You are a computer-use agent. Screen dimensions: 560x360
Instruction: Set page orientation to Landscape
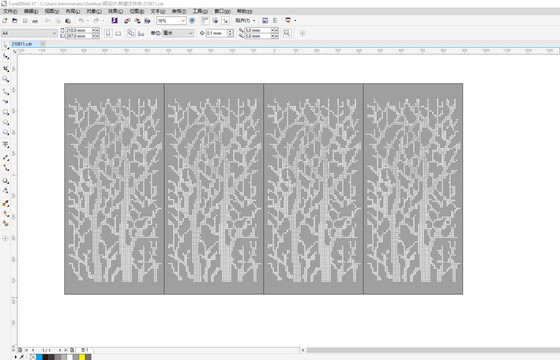[118, 33]
